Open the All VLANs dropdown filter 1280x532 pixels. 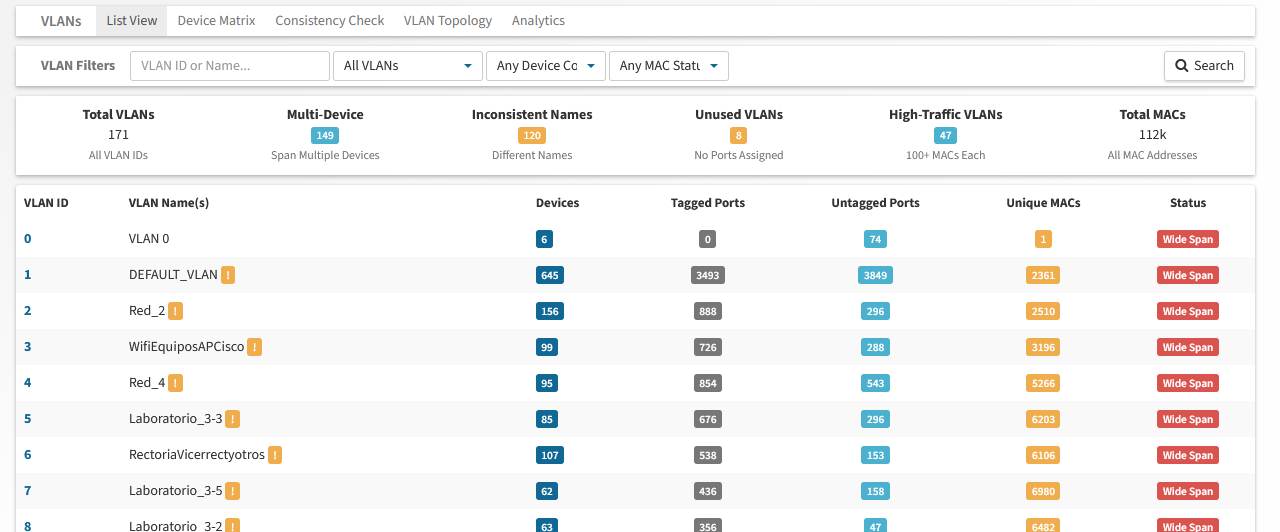click(407, 66)
